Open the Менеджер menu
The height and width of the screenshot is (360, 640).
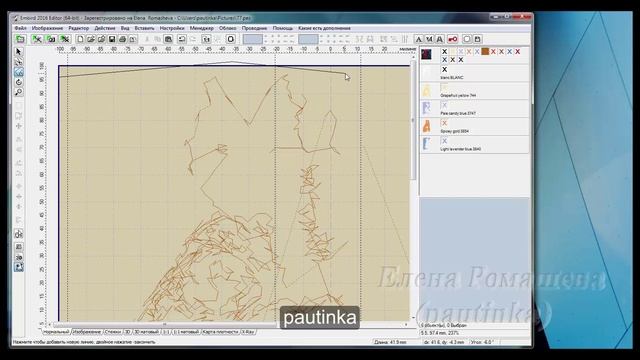(x=202, y=28)
